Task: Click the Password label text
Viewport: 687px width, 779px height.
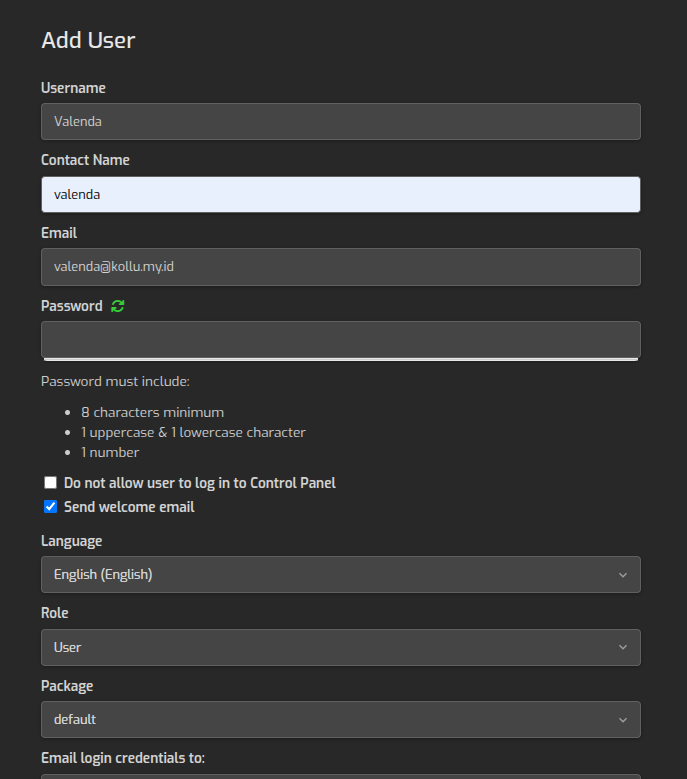Action: [71, 306]
